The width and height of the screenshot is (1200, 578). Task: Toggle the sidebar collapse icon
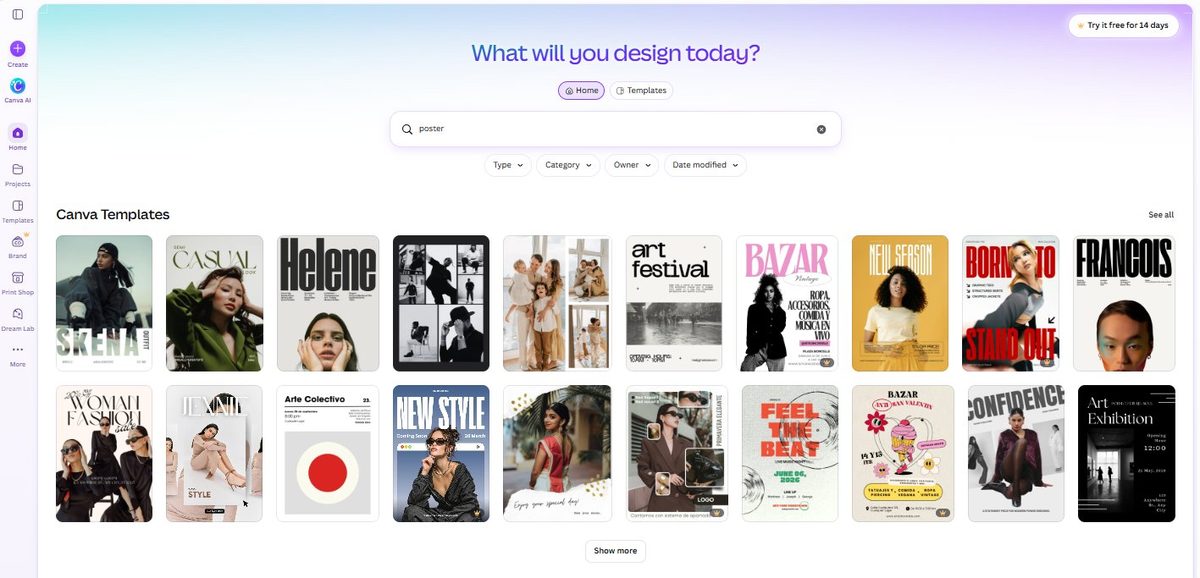point(18,14)
